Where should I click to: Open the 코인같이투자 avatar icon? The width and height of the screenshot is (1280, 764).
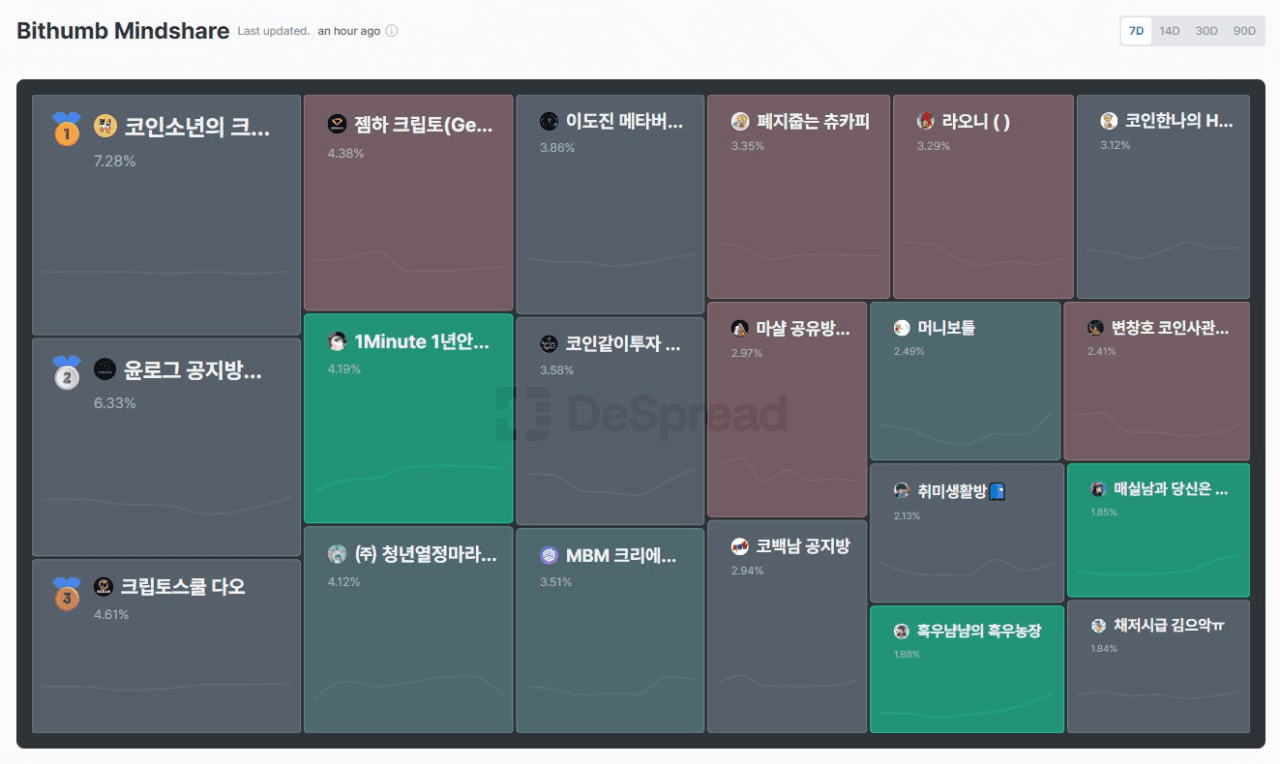click(549, 344)
